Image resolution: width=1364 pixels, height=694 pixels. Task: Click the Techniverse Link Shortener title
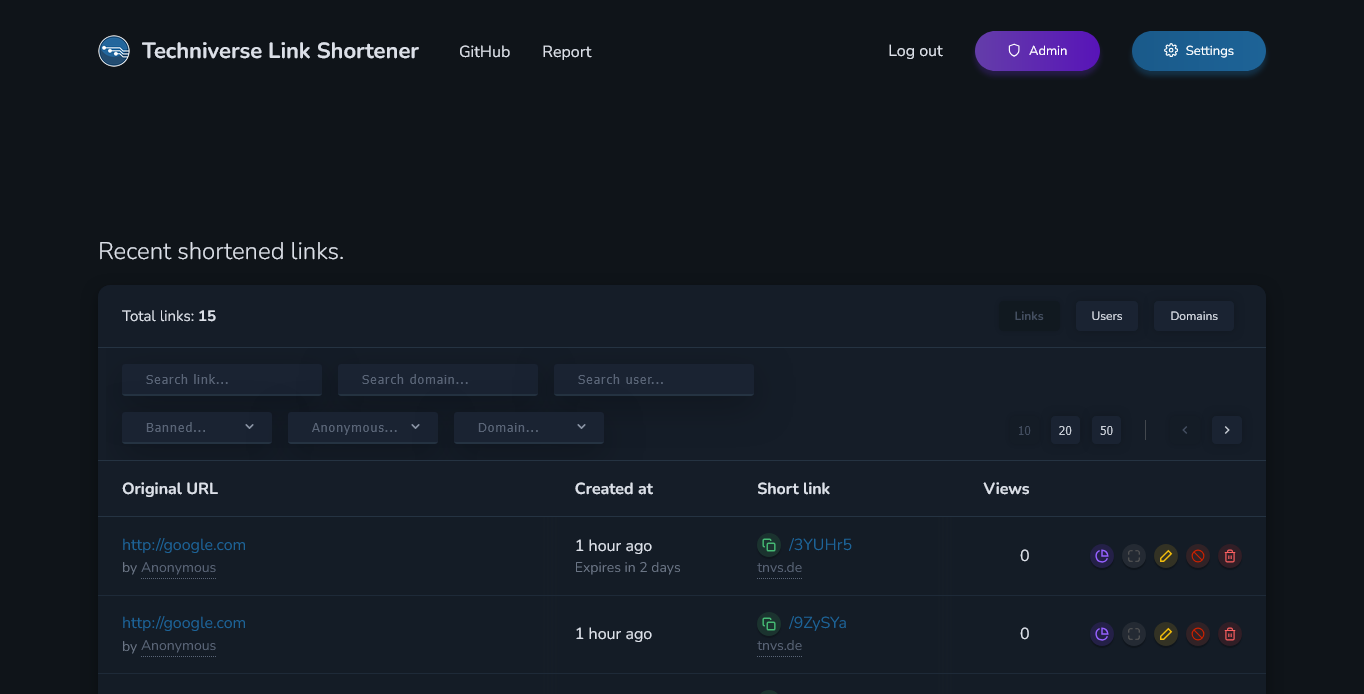tap(280, 51)
